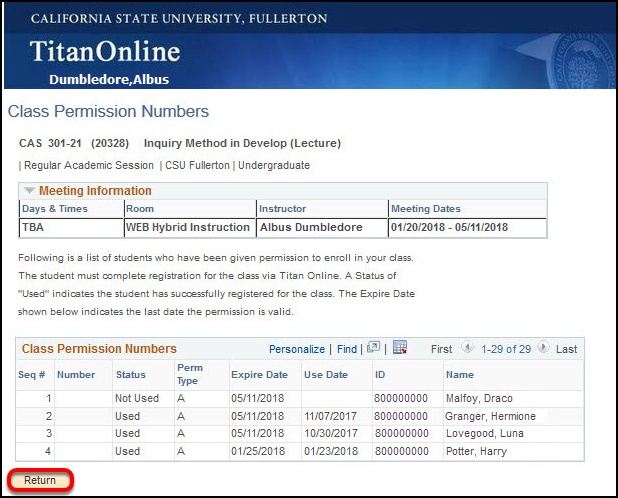Click the university seal in banner
618x498 pixels.
click(x=581, y=60)
